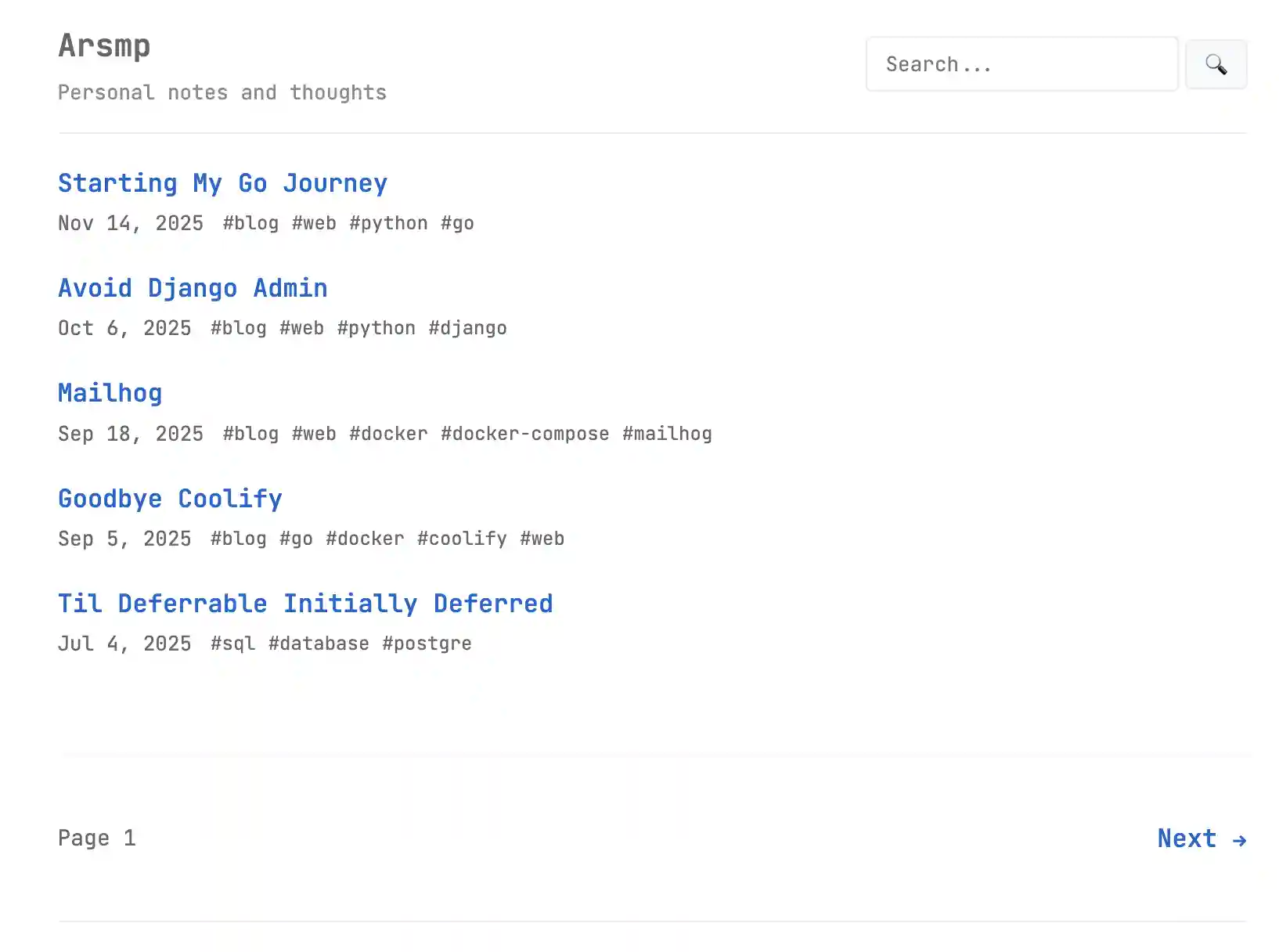The image size is (1279, 952).
Task: Open the Goodbye Coolify post
Action: (x=170, y=499)
